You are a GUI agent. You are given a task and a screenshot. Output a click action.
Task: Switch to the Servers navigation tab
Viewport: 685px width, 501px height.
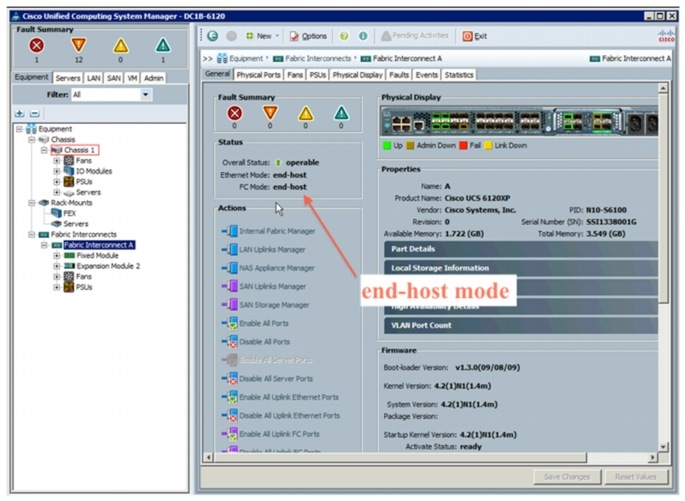(x=68, y=78)
